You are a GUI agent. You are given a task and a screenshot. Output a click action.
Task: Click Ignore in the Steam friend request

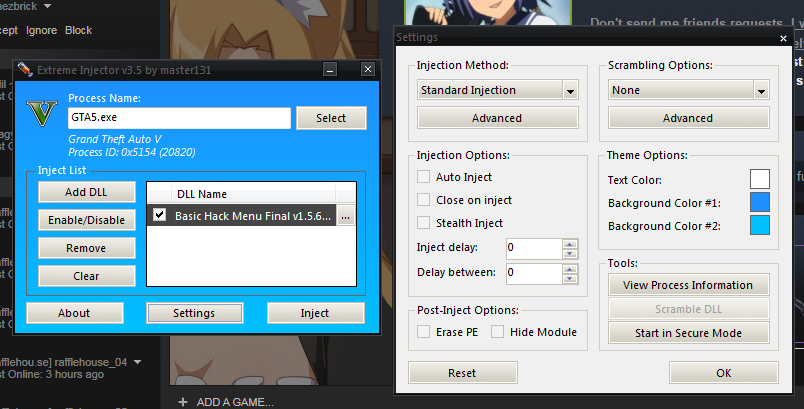click(42, 30)
